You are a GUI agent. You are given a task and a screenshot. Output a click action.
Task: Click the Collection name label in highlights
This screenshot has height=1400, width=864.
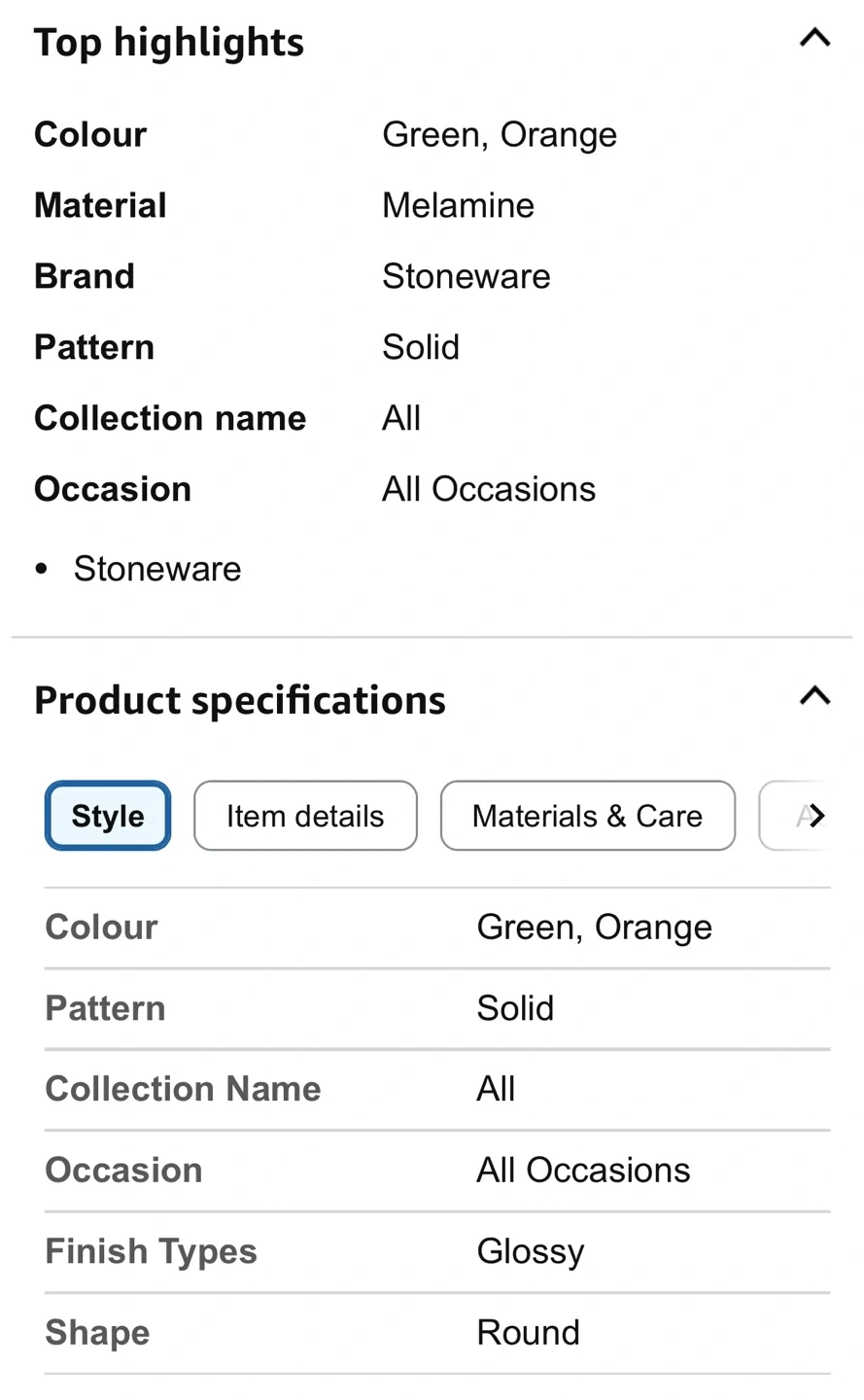[x=170, y=418]
